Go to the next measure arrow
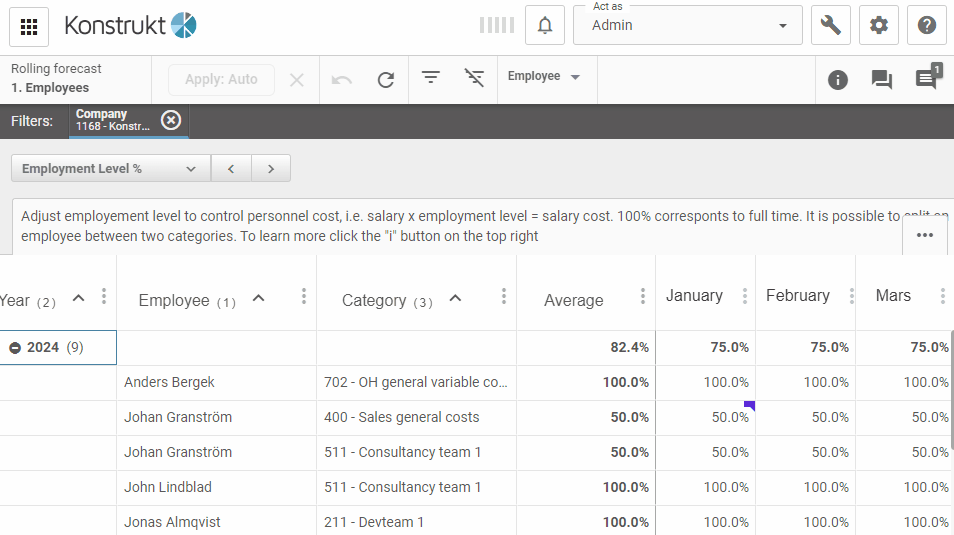954x535 pixels. [270, 169]
